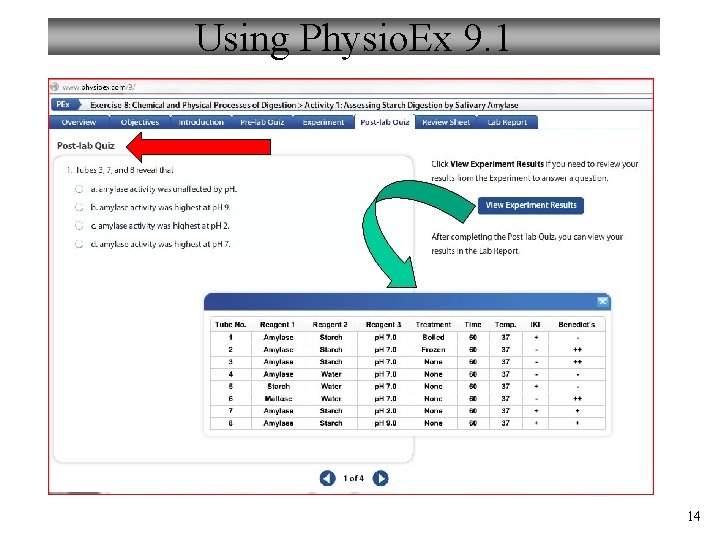The width and height of the screenshot is (720, 540).
Task: Click 'Frozen' treatment cell in tube 2
Action: point(433,349)
